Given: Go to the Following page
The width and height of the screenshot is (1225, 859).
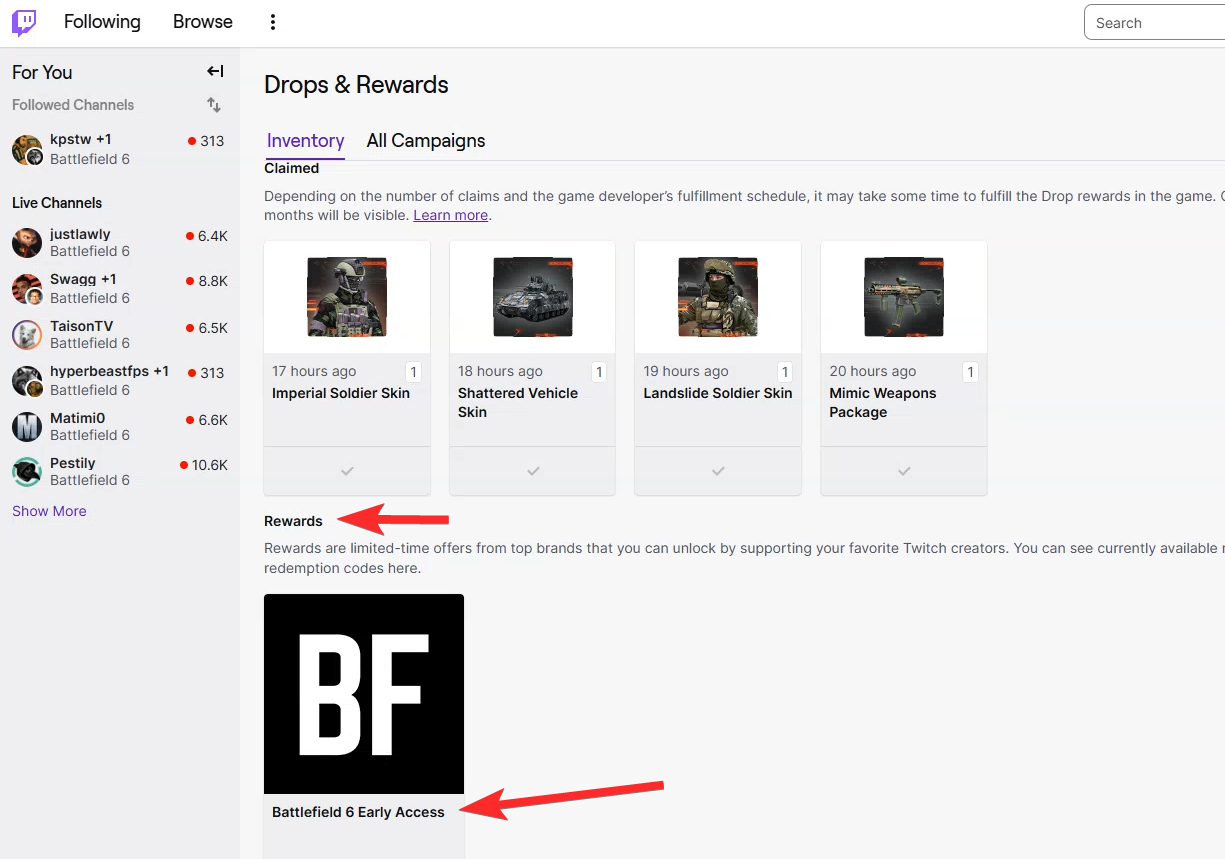Looking at the screenshot, I should pos(102,22).
